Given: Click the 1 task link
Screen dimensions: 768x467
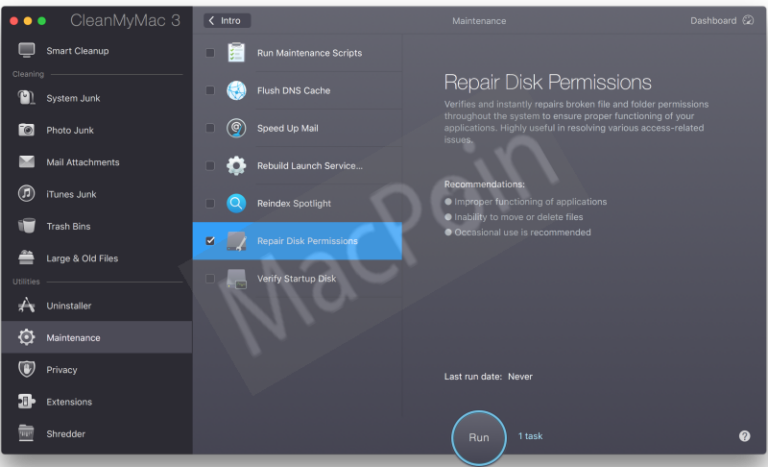Looking at the screenshot, I should tap(530, 436).
